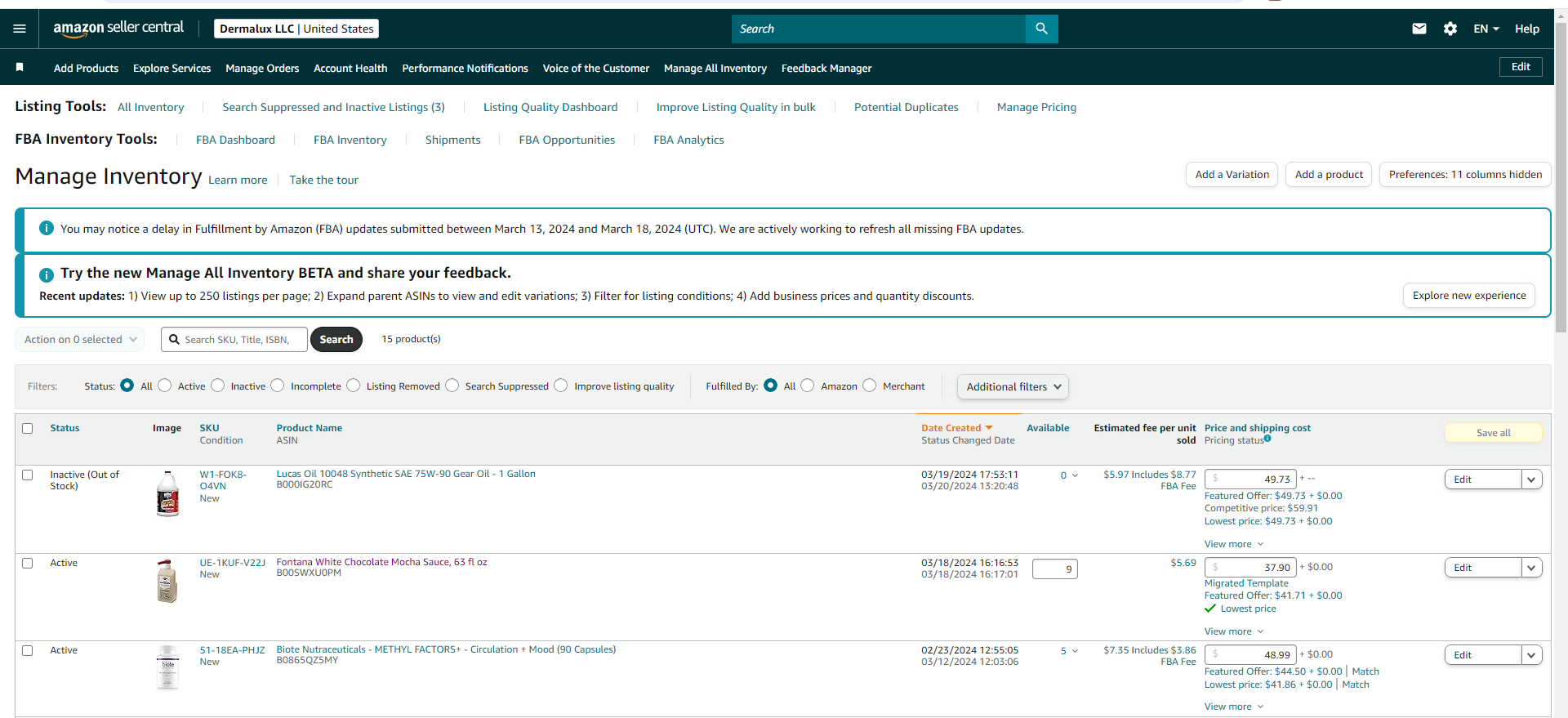The image size is (1568, 718).
Task: Select the Fontana Mocha Sauce row checkbox
Action: tap(28, 563)
